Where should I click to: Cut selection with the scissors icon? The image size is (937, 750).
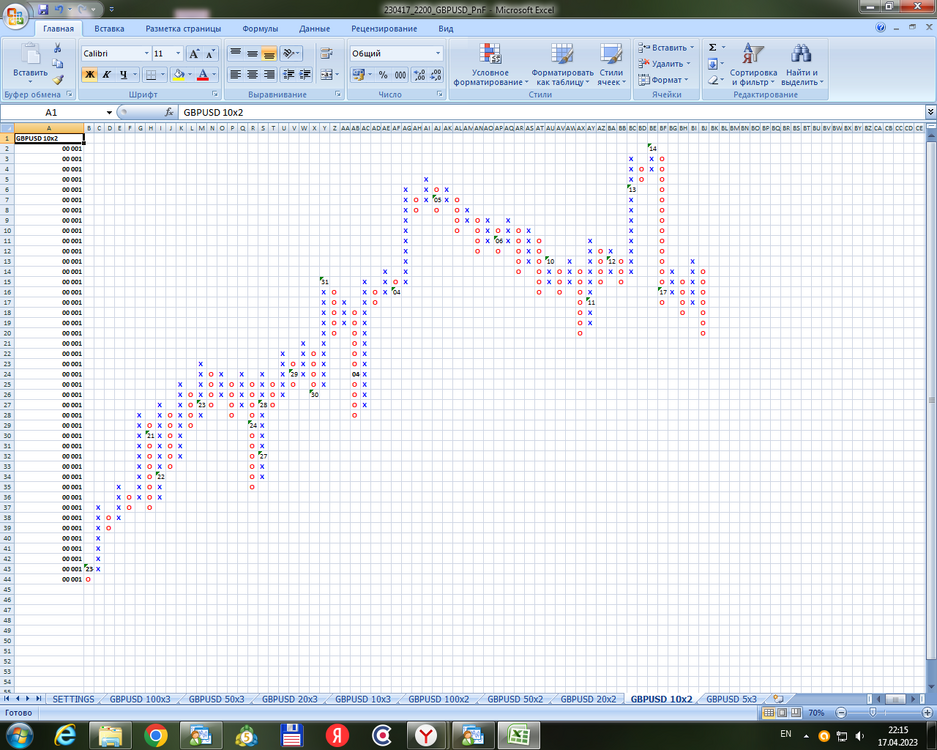(x=57, y=48)
